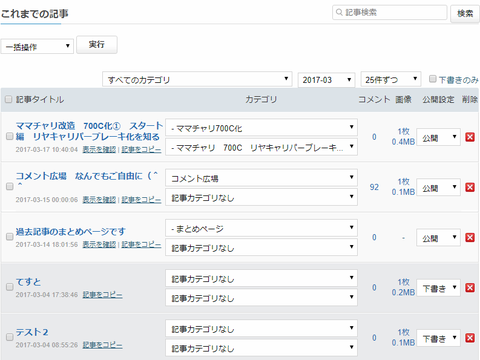Click 1枚 0.2MB image info in てすと row
This screenshot has height=360, width=480.
click(403, 287)
